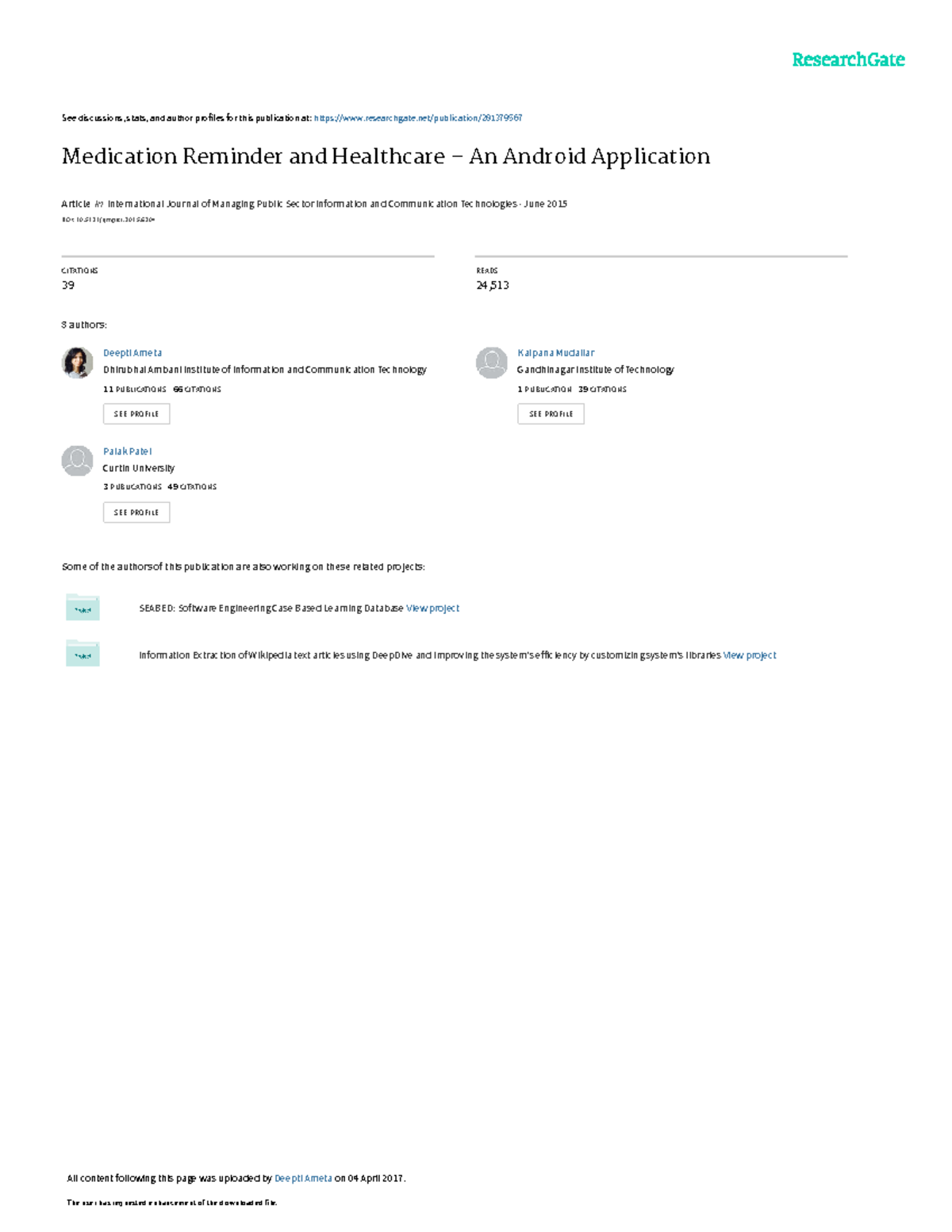Open View project link for SEABED

click(x=432, y=608)
